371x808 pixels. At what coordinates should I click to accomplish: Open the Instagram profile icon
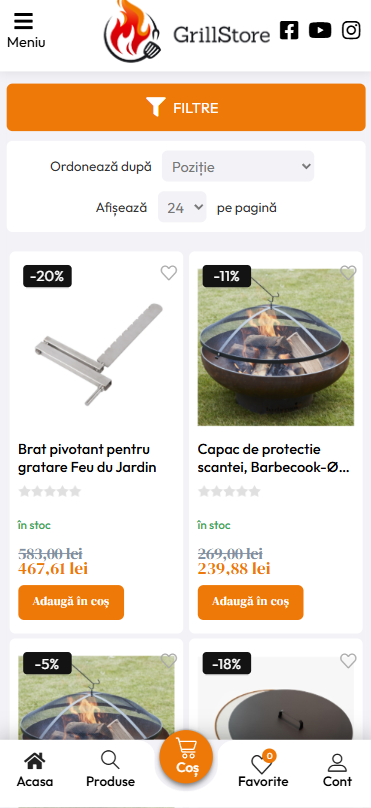pos(351,30)
